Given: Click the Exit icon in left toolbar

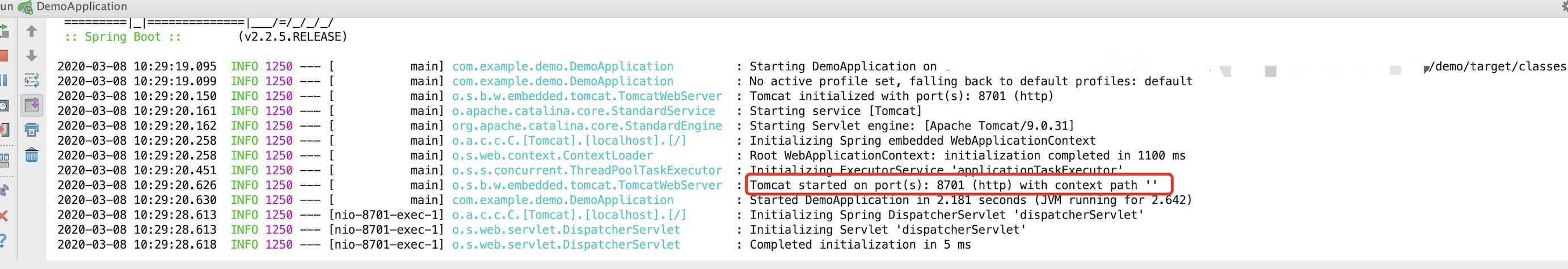Looking at the screenshot, I should click(3, 129).
